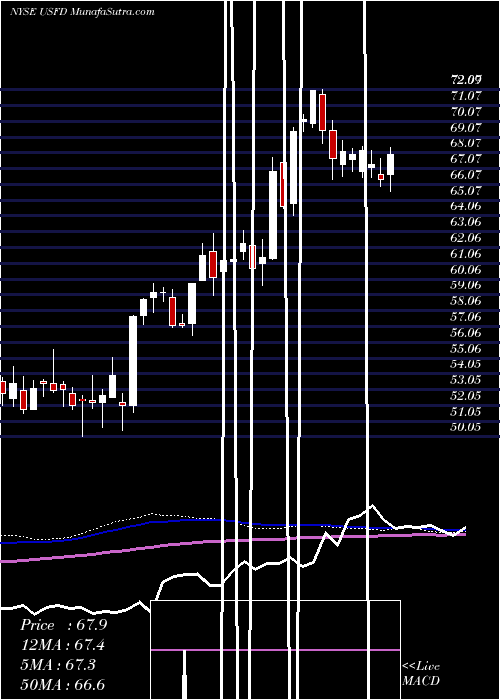The width and height of the screenshot is (500, 700).
Task: Click the 70.07 price axis label
Action: [466, 112]
